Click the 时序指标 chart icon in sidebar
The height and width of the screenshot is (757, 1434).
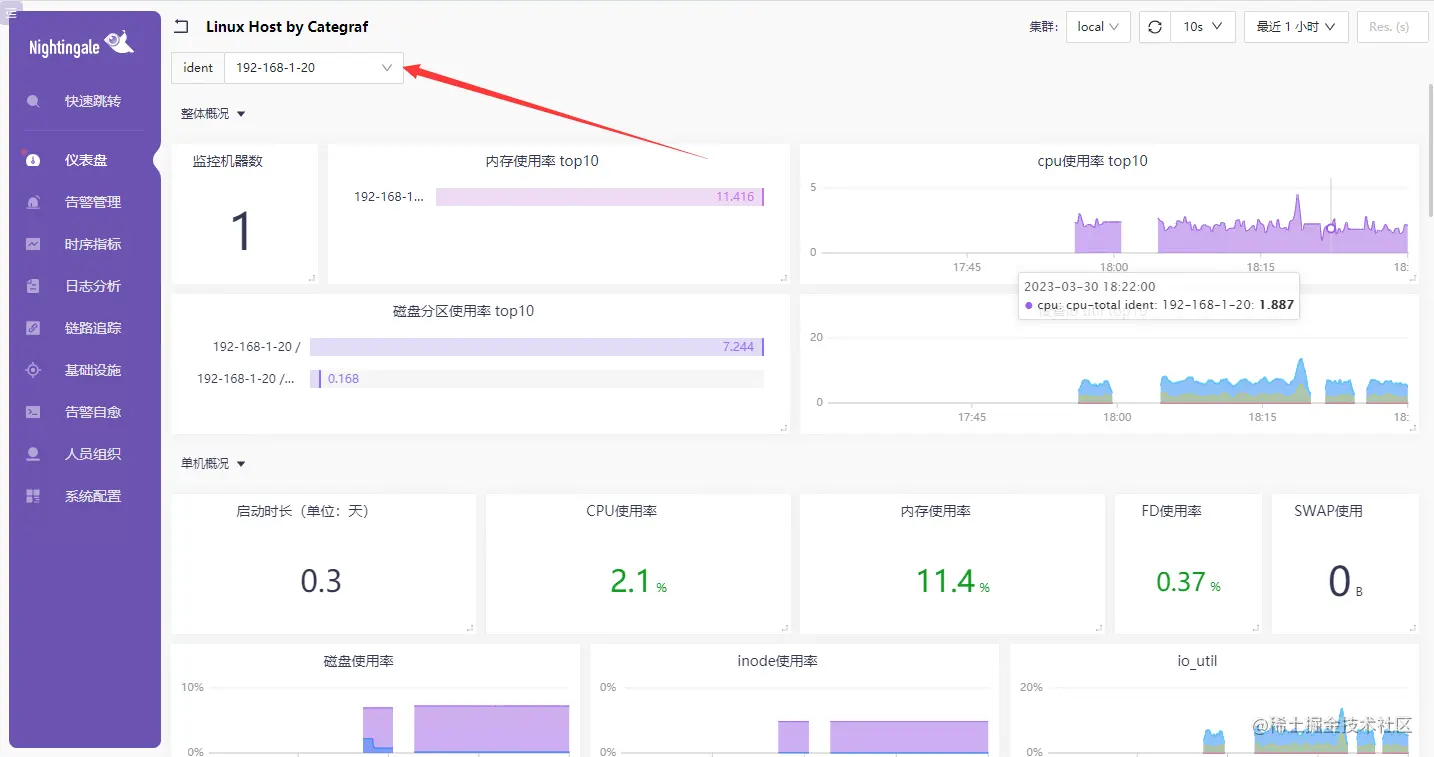click(x=34, y=244)
